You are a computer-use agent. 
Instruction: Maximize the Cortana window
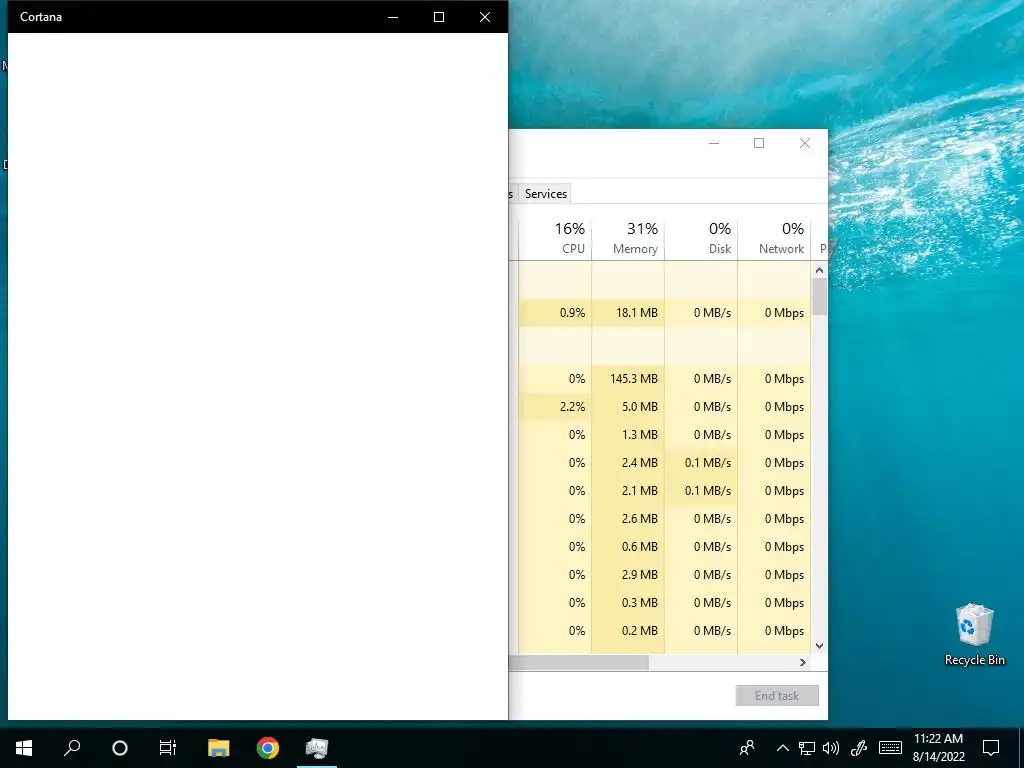coord(439,17)
